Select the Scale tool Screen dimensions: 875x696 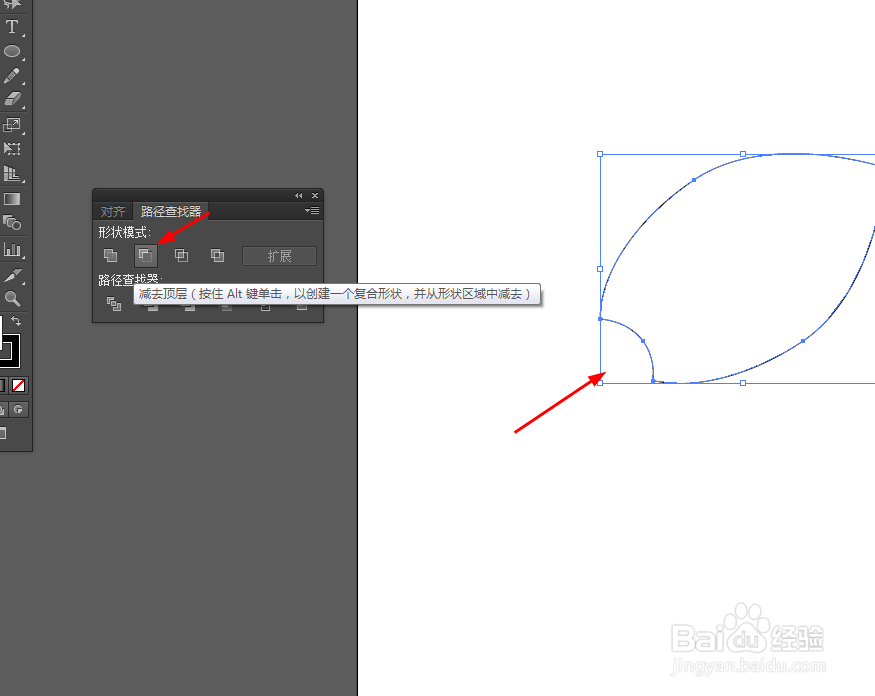point(12,124)
